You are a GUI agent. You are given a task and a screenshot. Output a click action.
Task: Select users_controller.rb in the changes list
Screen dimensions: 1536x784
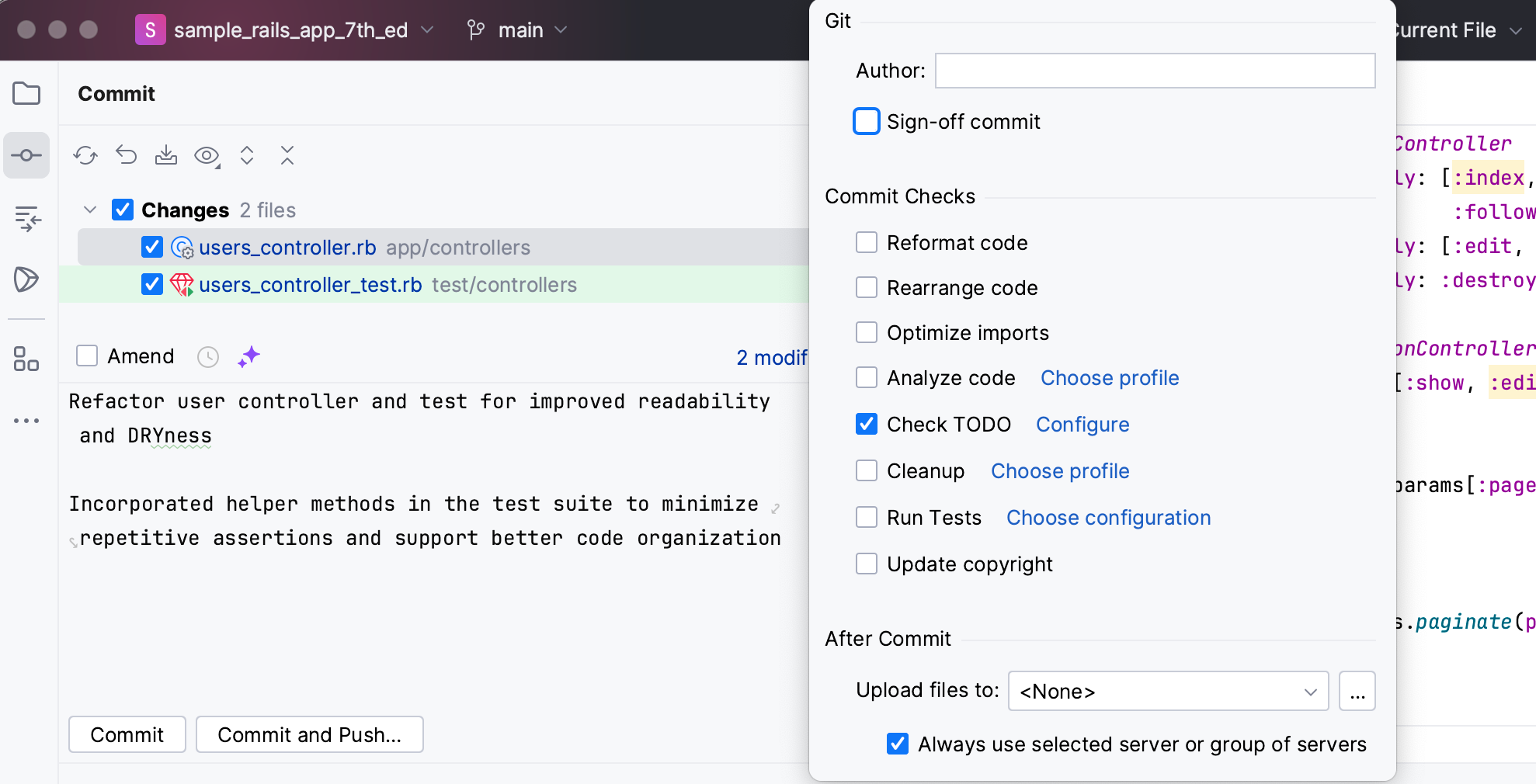(x=287, y=248)
